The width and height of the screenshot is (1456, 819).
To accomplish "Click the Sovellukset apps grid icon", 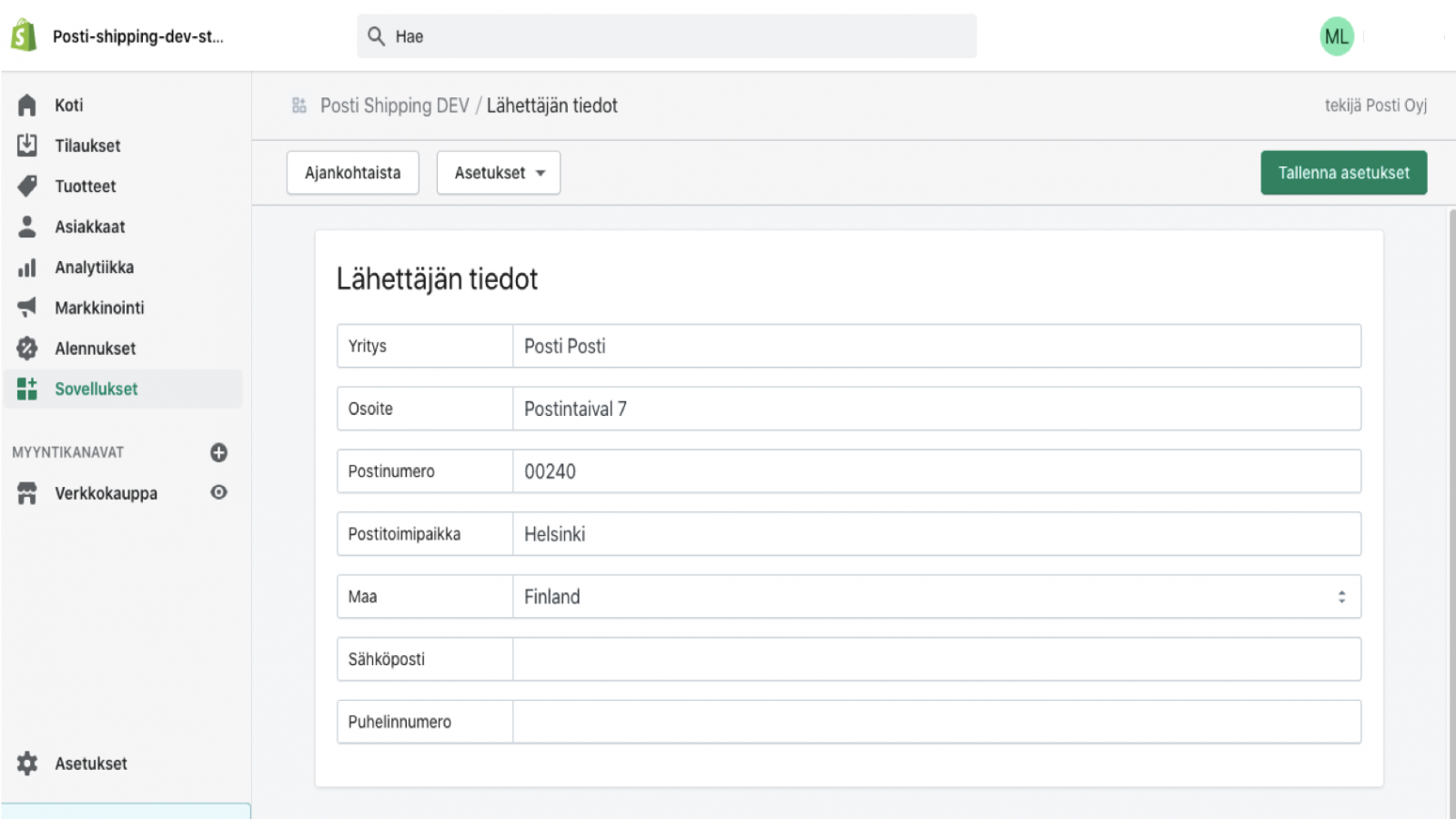I will (27, 389).
